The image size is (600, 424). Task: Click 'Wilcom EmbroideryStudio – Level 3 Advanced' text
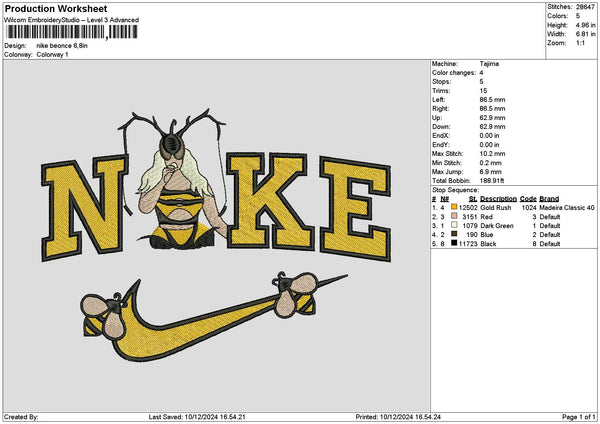click(72, 20)
